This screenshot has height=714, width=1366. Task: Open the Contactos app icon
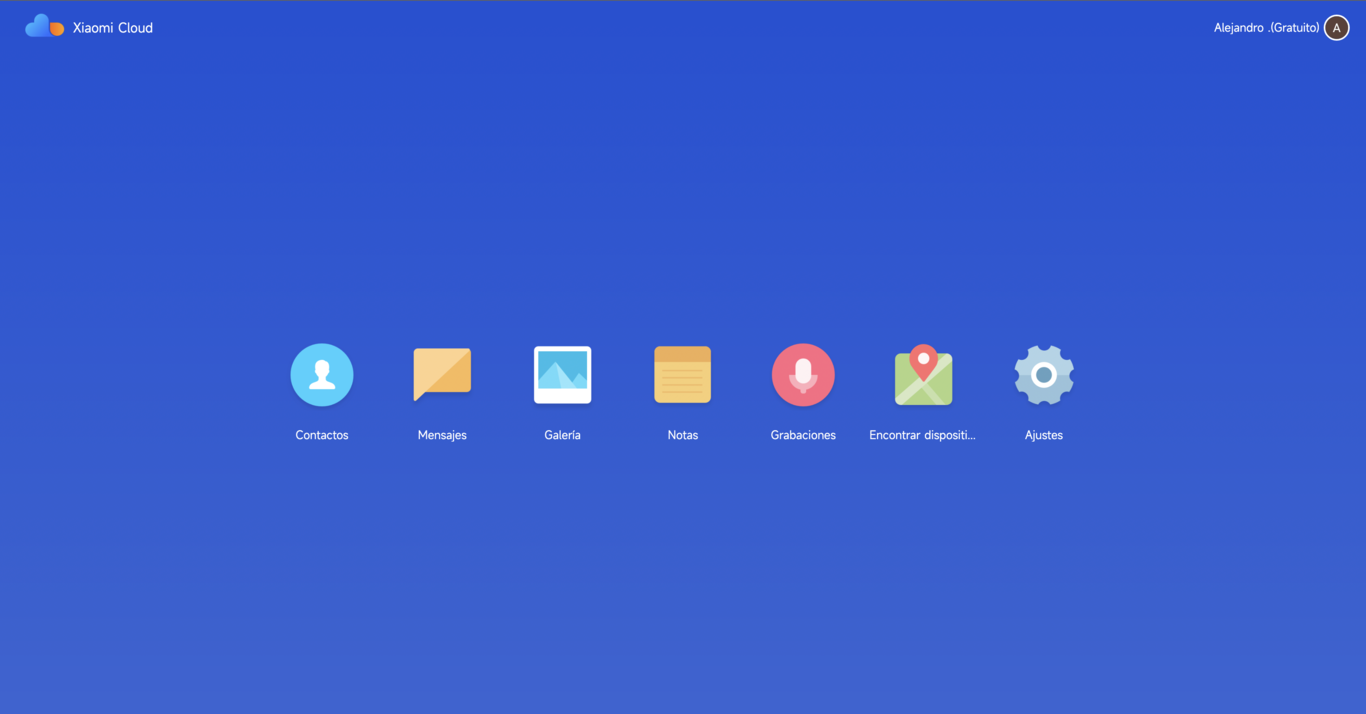coord(321,374)
